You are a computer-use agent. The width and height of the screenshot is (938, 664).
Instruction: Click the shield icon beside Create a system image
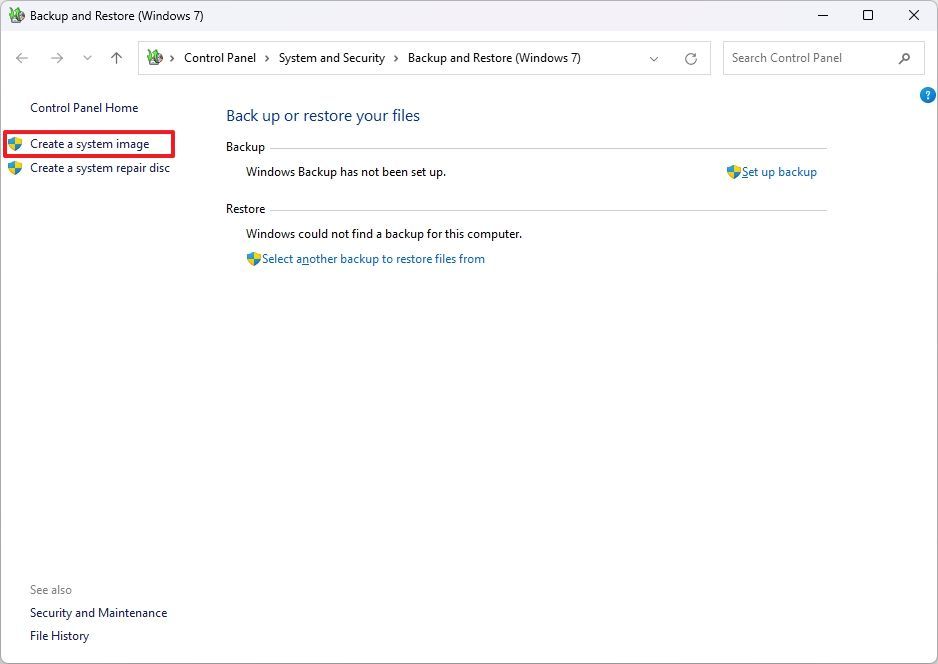point(15,144)
